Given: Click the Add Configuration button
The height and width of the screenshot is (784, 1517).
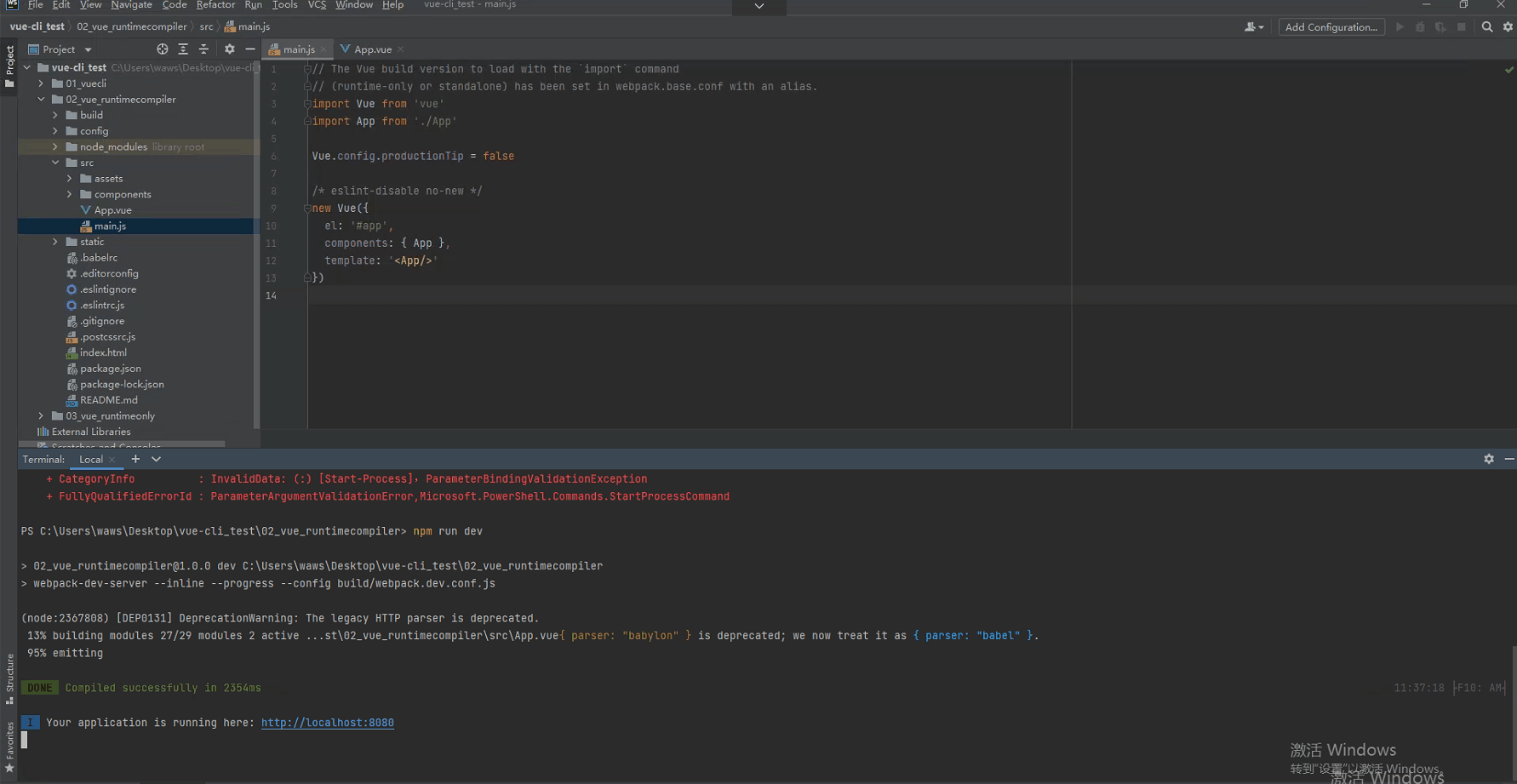Looking at the screenshot, I should [1331, 27].
